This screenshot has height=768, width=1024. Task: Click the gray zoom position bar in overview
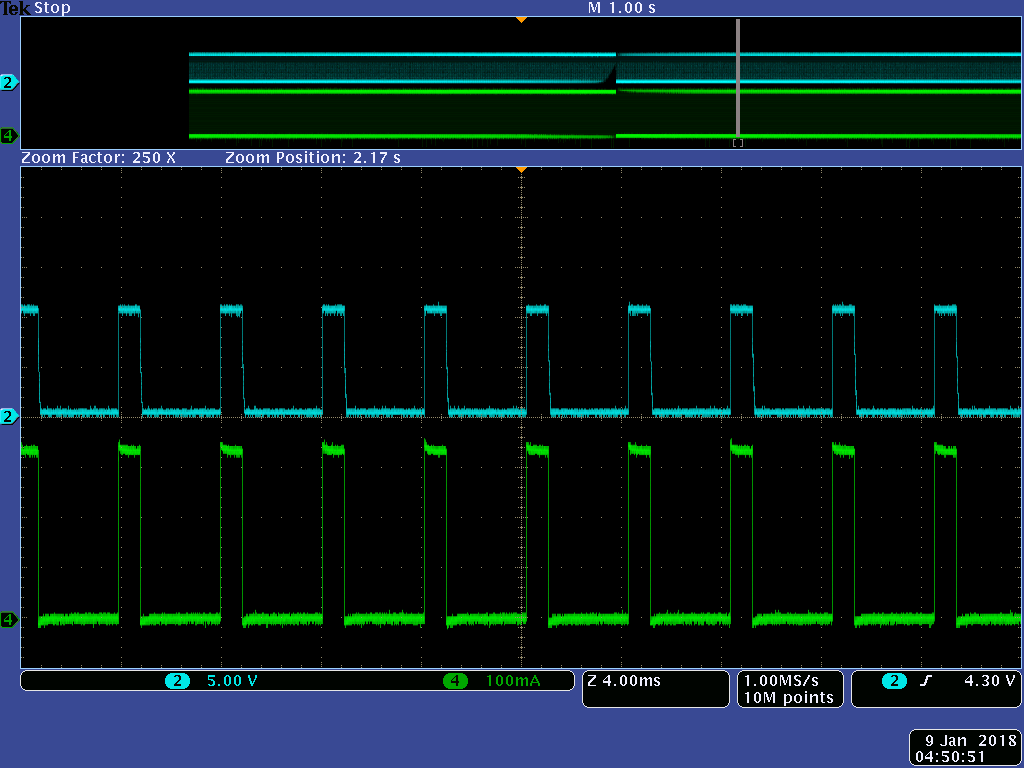pos(738,80)
